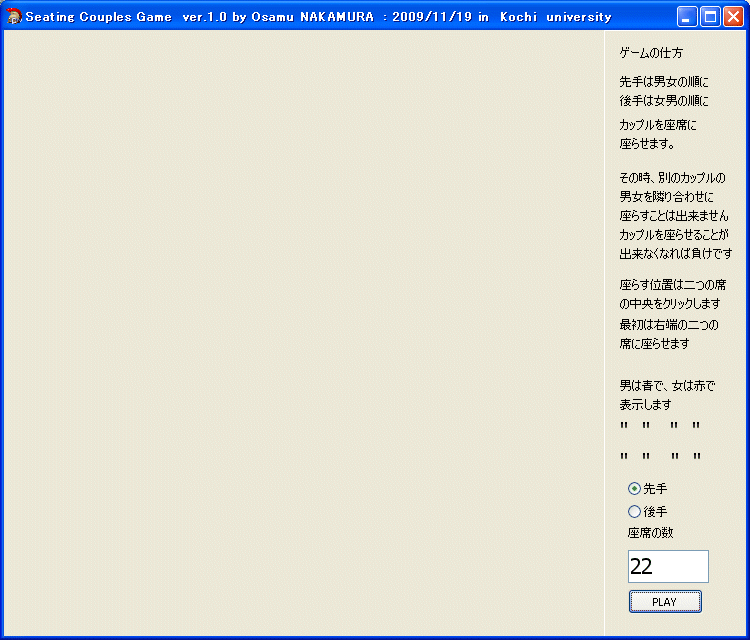Viewport: 750px width, 640px height.
Task: Click the text 最初は右端の二つの
Action: (669, 325)
